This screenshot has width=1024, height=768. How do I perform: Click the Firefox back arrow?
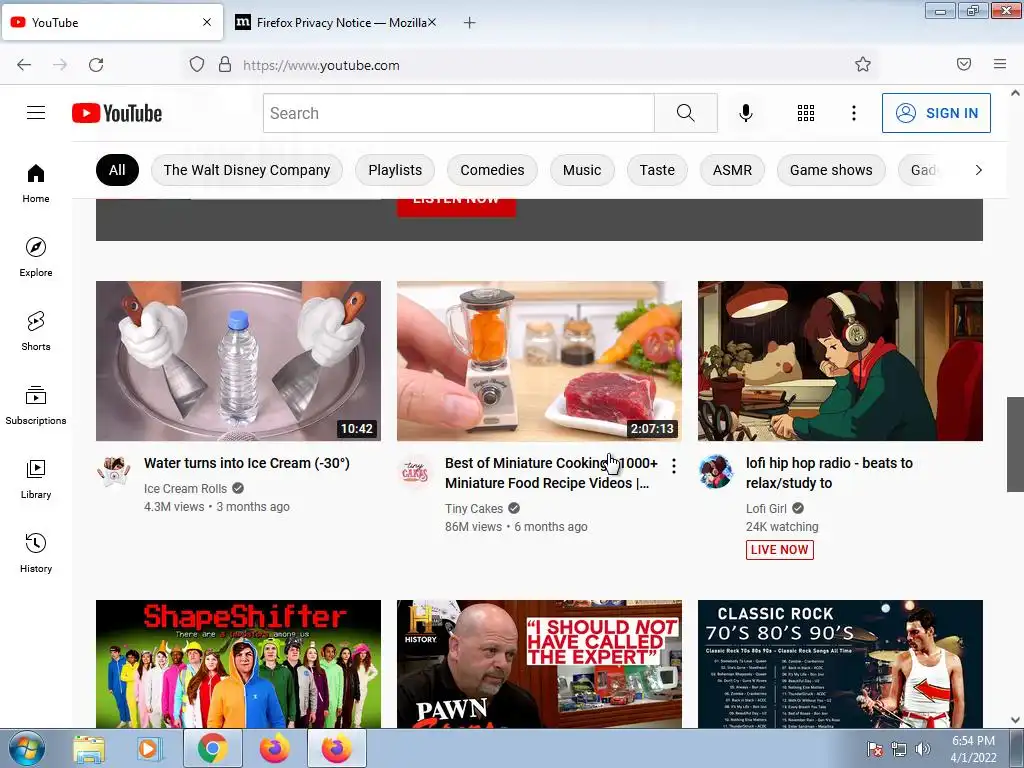point(24,65)
